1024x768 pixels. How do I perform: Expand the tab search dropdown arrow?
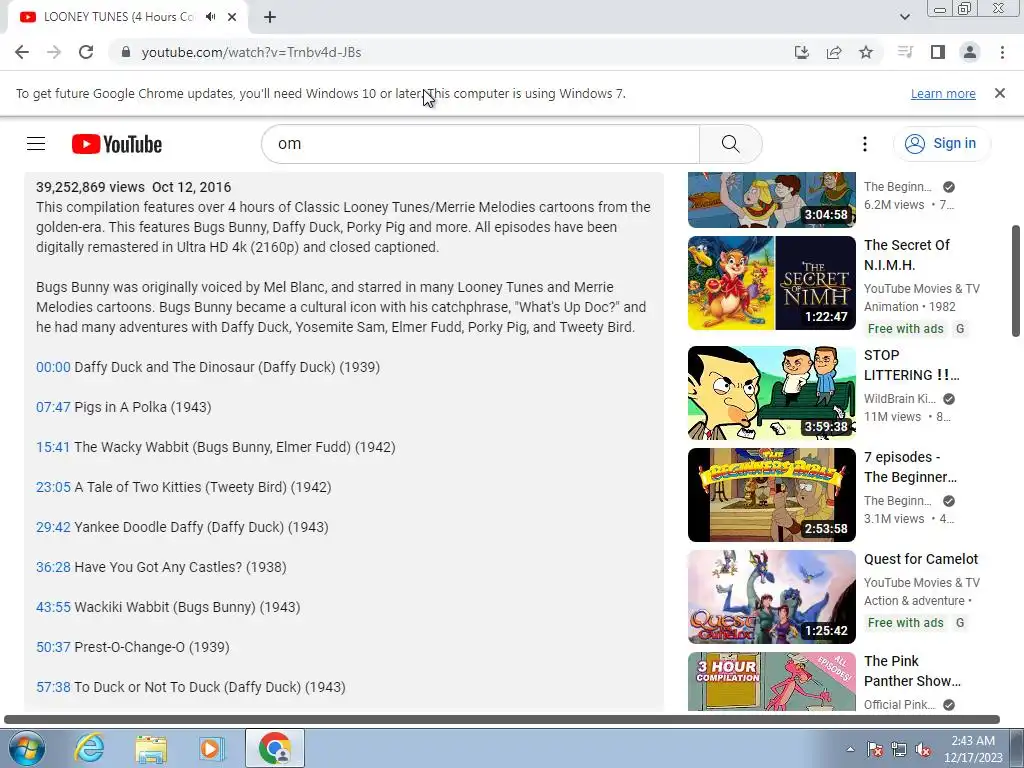(x=904, y=17)
